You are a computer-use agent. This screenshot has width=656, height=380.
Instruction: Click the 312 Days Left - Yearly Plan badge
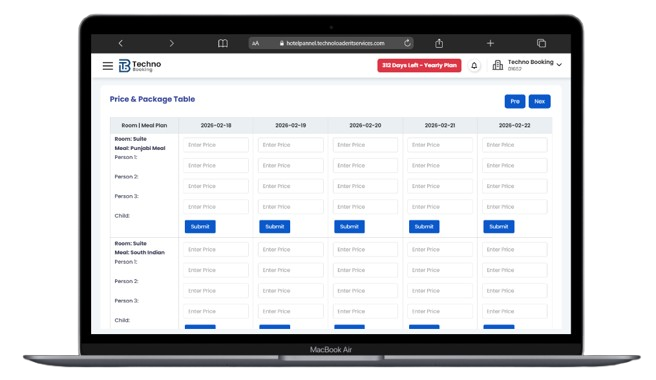click(419, 65)
